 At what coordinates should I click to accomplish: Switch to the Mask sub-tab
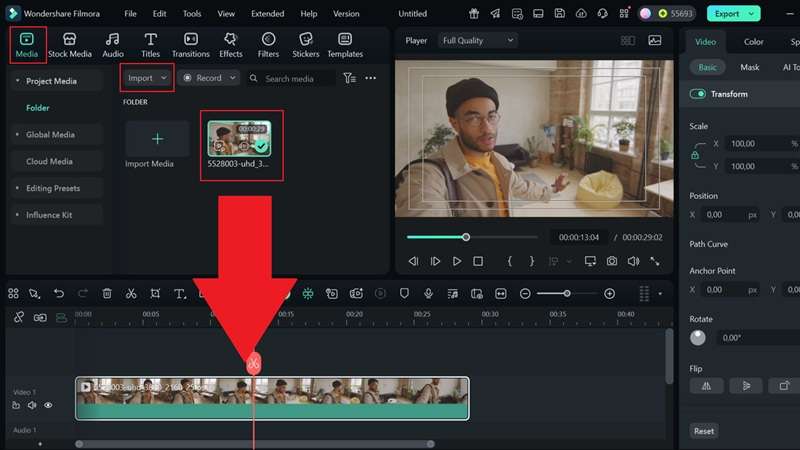pos(749,67)
